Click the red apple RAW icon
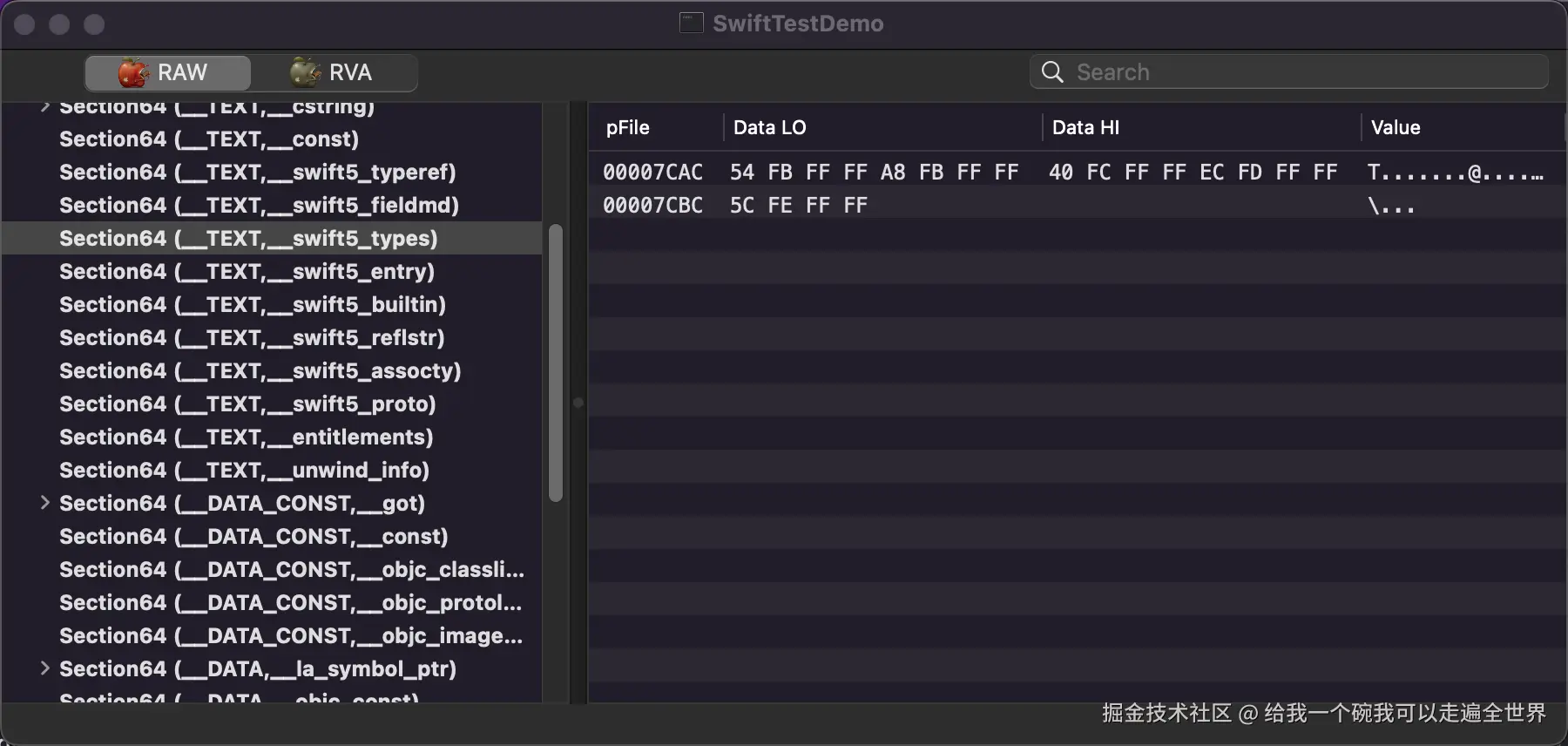Screen dimensions: 1568x746 point(133,72)
